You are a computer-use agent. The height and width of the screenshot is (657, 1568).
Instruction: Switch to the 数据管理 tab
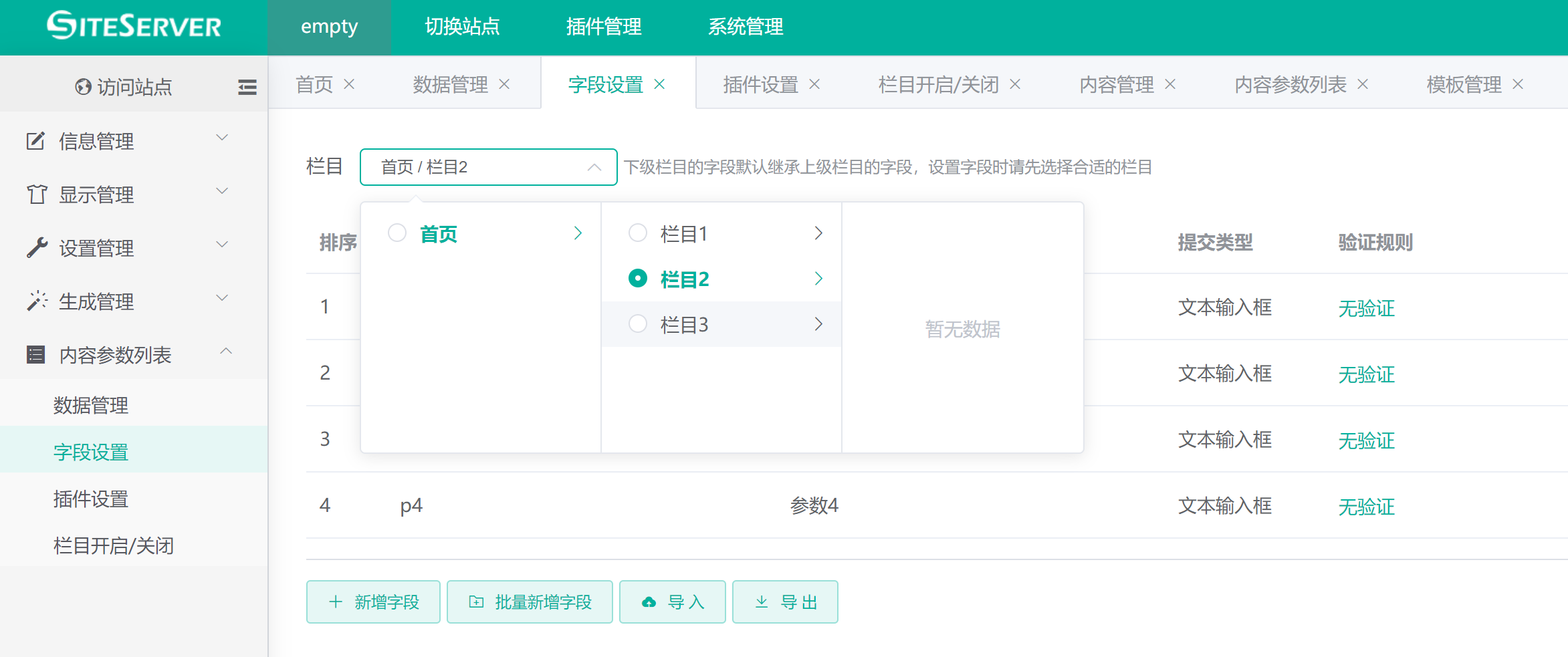tap(450, 84)
